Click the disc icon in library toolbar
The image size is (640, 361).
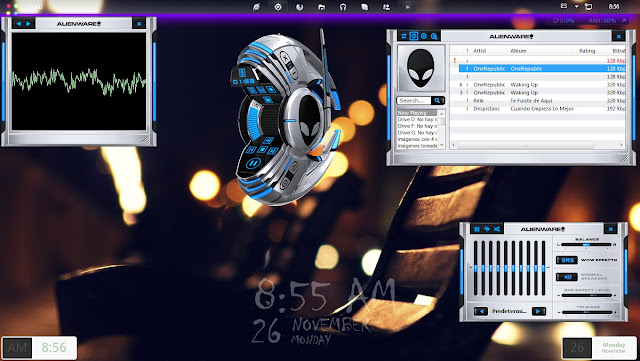click(424, 36)
